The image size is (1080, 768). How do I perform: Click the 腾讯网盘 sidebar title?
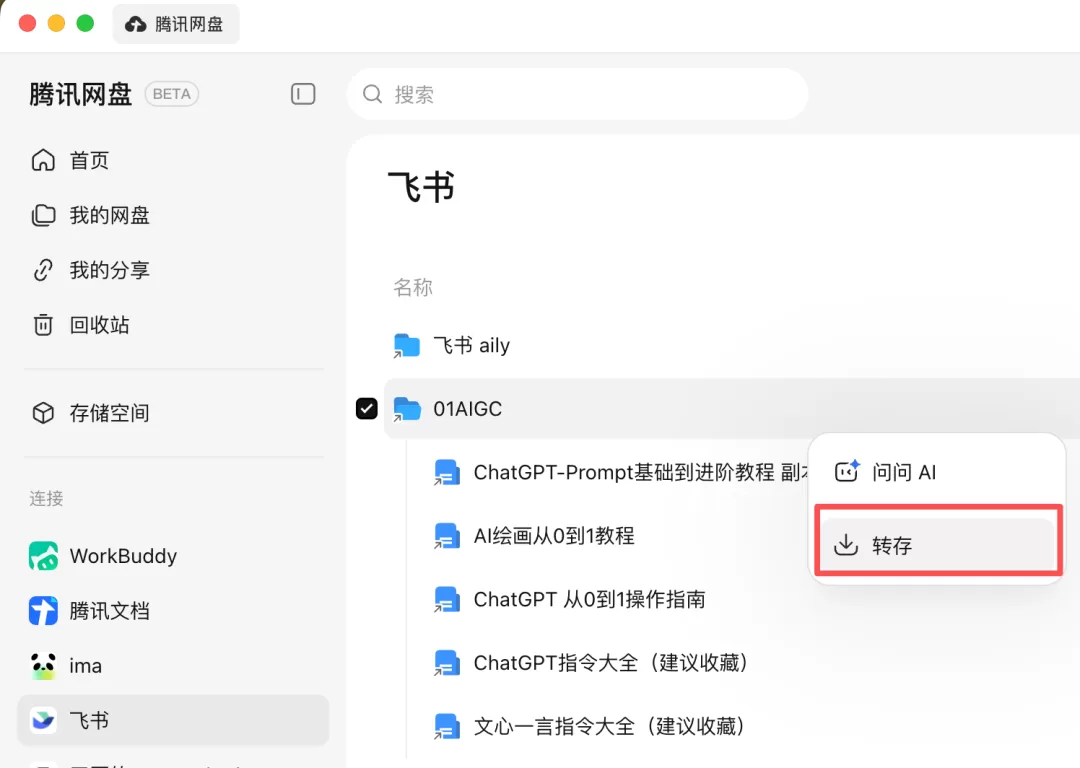pyautogui.click(x=81, y=94)
